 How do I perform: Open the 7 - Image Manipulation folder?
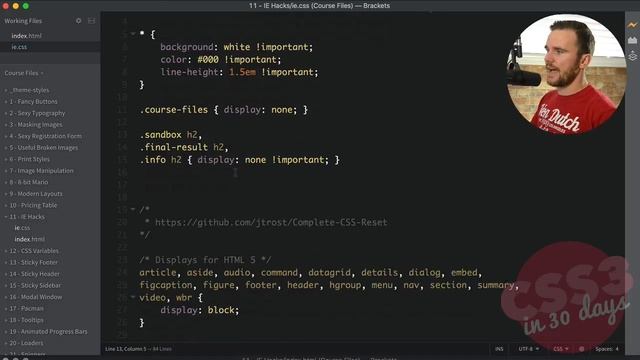pyautogui.click(x=41, y=171)
